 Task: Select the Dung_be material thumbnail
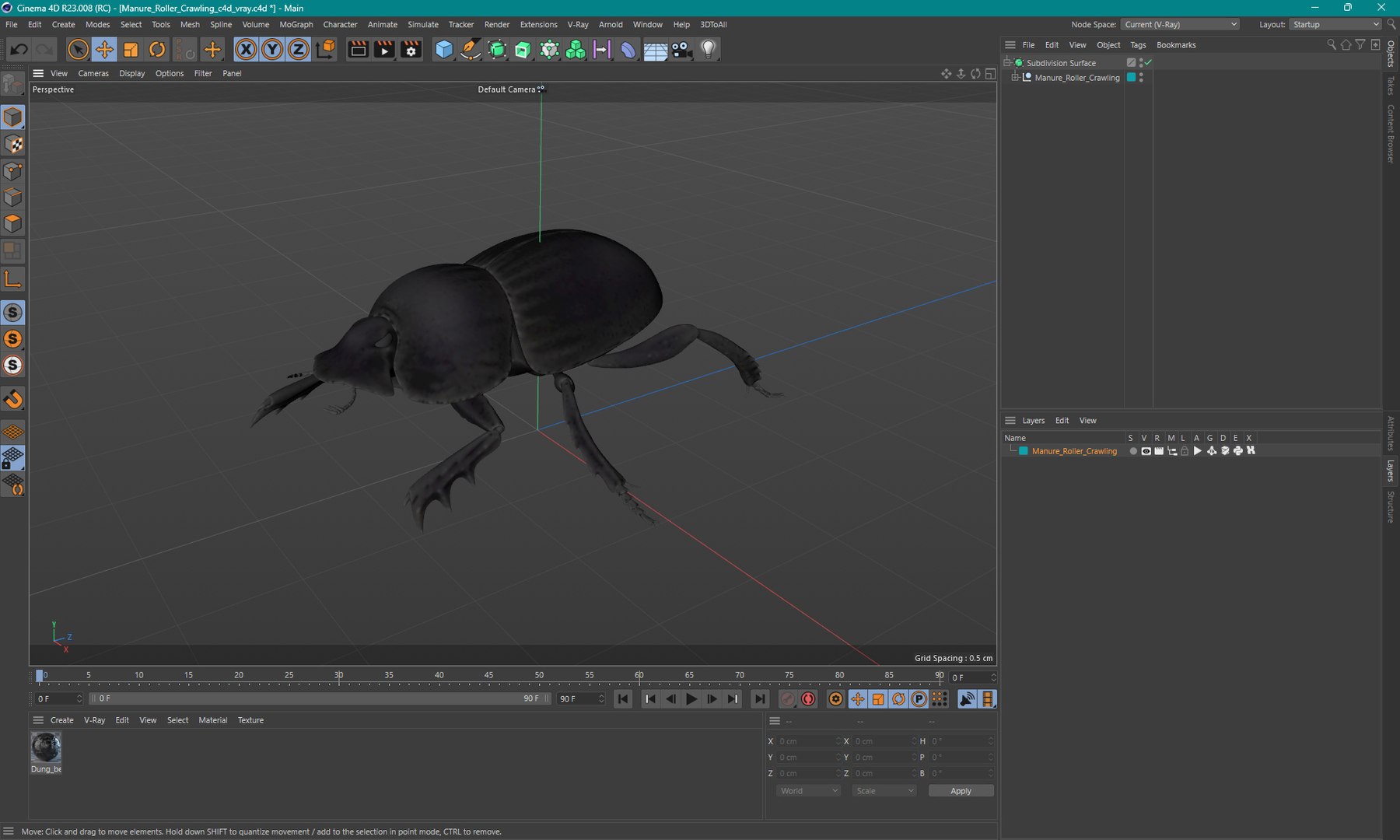pyautogui.click(x=46, y=747)
